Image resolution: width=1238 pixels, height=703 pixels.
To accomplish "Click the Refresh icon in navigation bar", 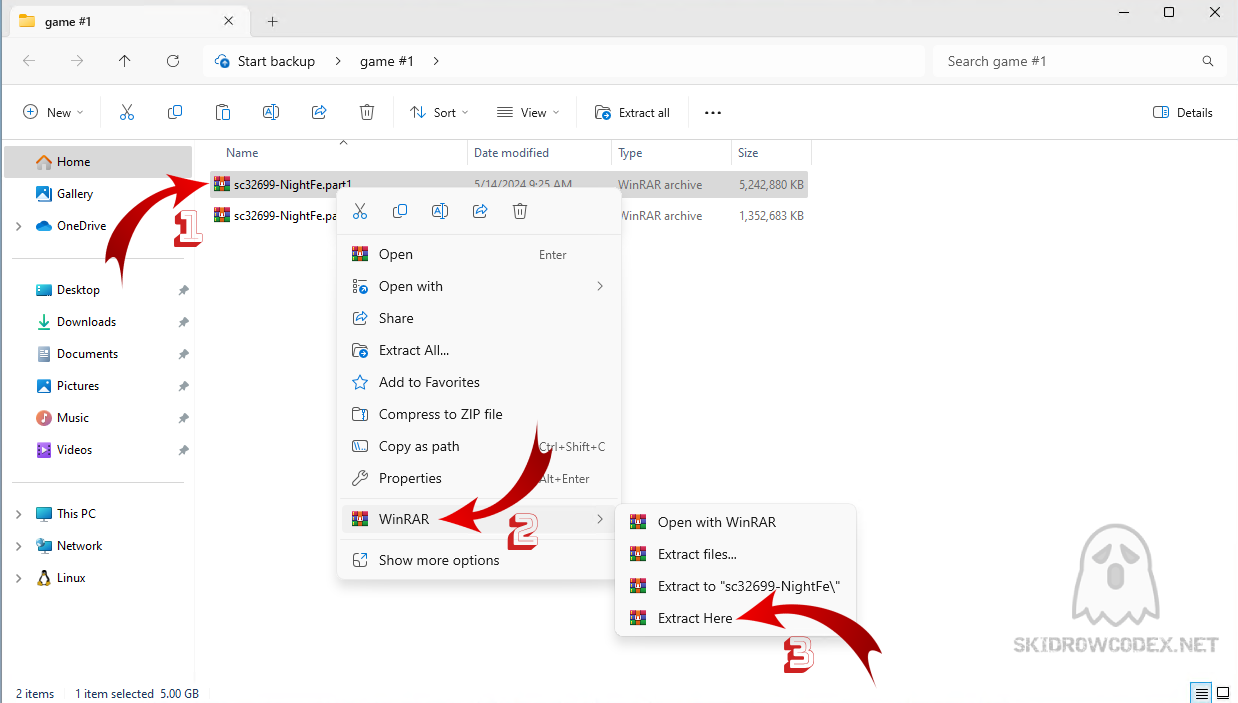I will click(173, 61).
